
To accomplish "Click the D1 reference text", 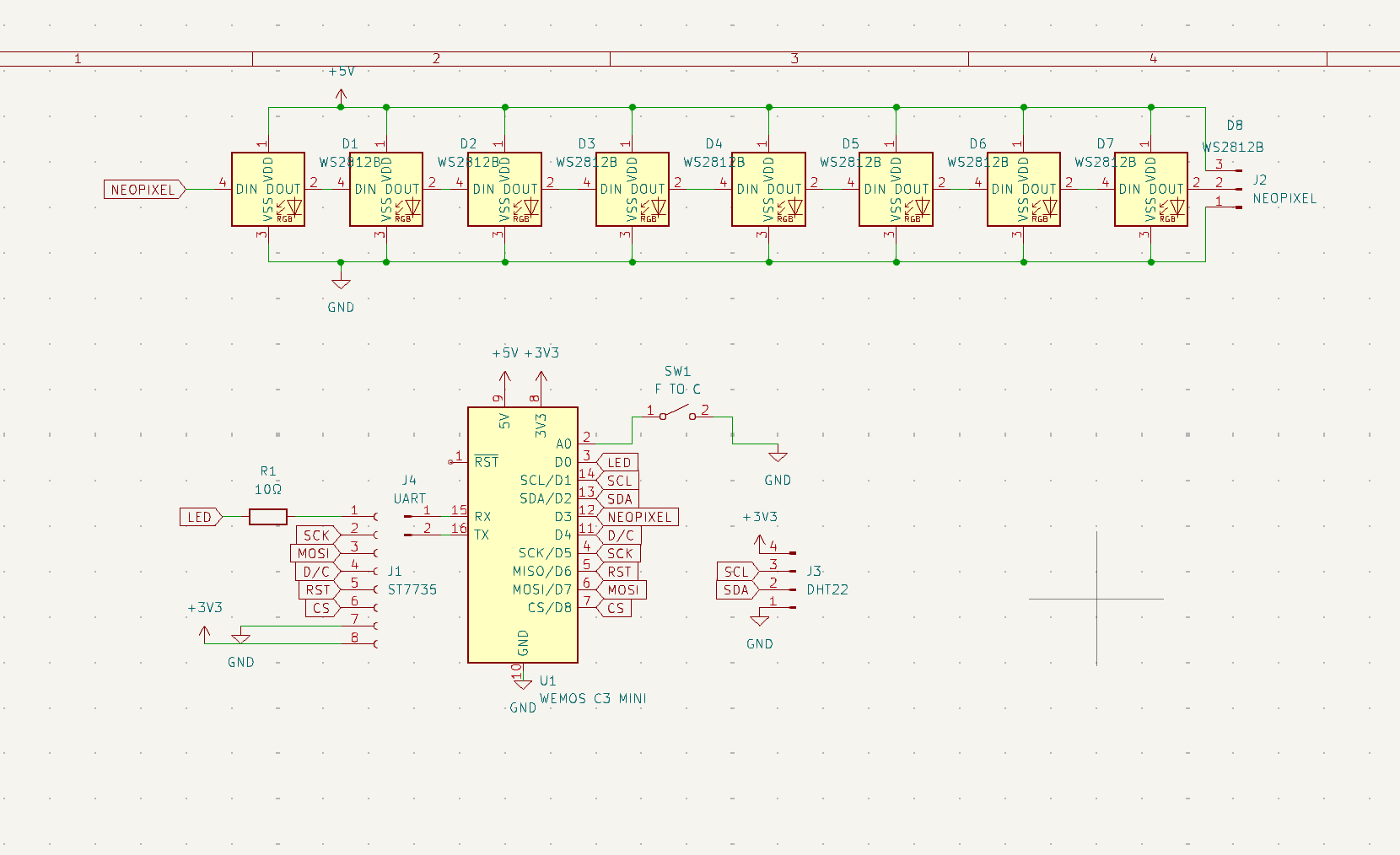I will click(x=350, y=144).
